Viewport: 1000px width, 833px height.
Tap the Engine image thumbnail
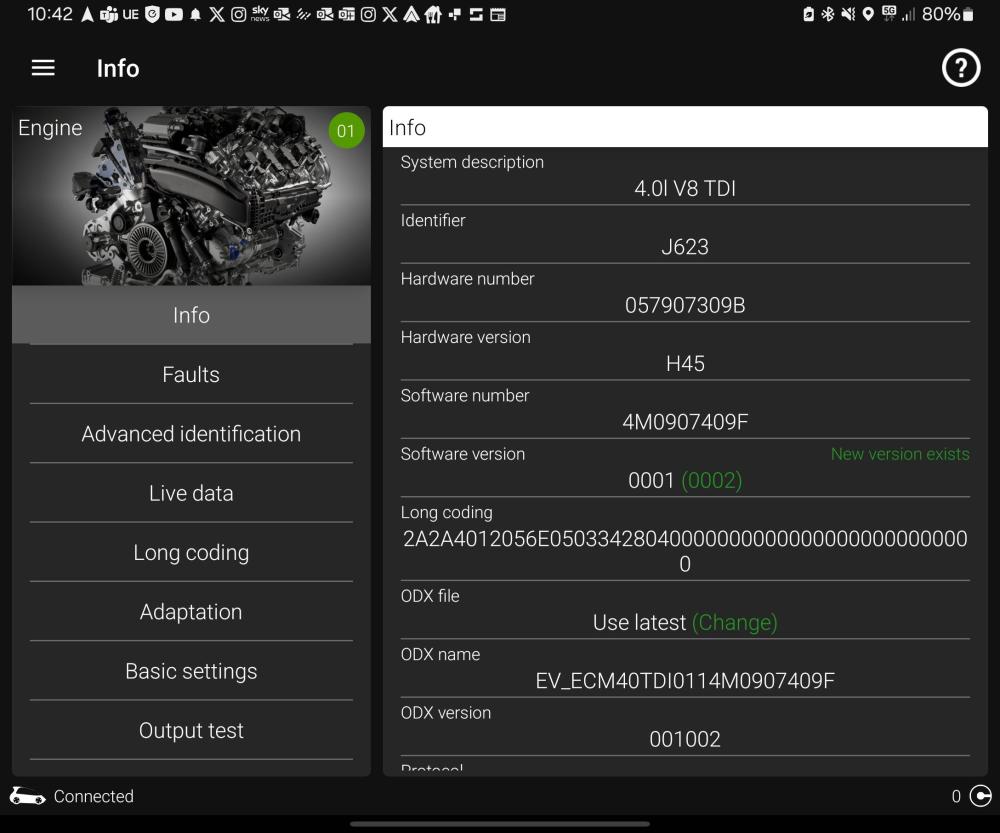(191, 196)
